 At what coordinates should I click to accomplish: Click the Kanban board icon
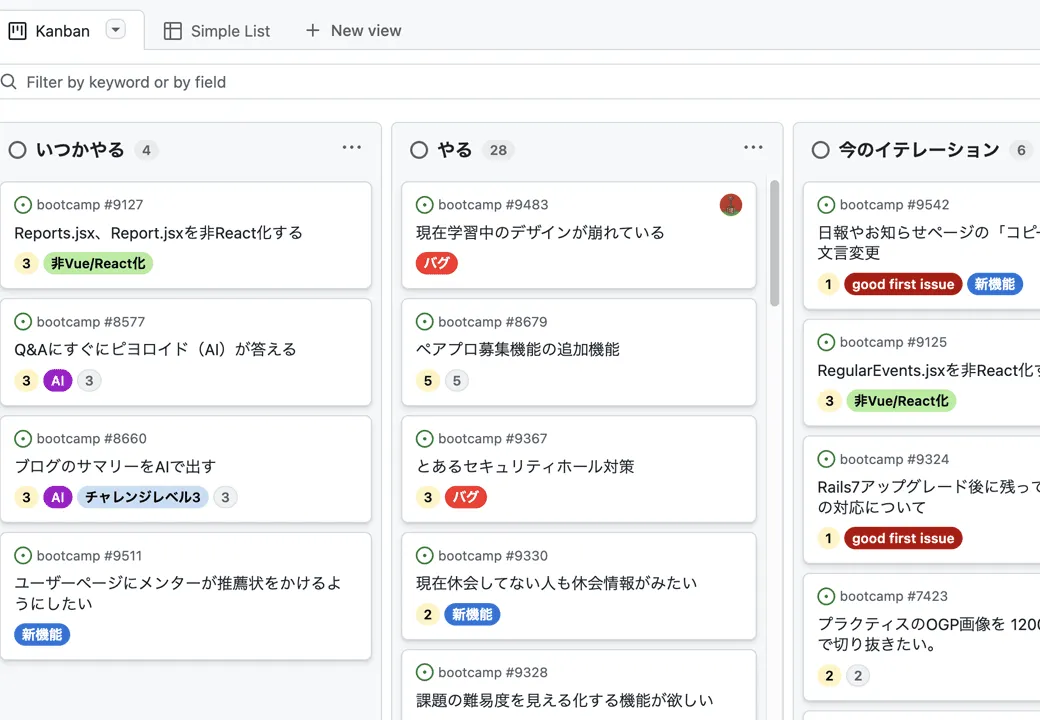pos(18,31)
